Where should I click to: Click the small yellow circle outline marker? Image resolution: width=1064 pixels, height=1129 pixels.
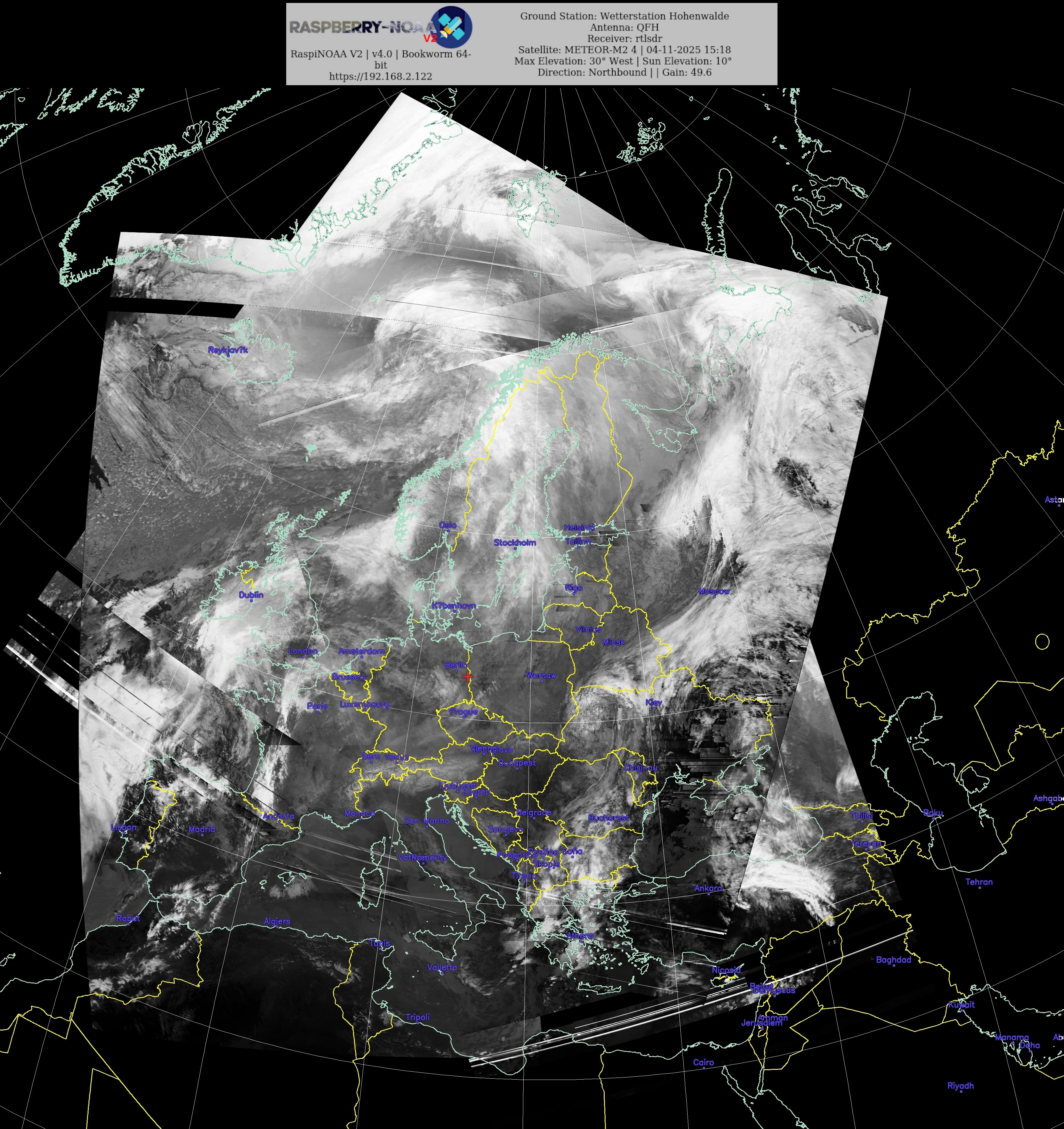tap(1042, 641)
